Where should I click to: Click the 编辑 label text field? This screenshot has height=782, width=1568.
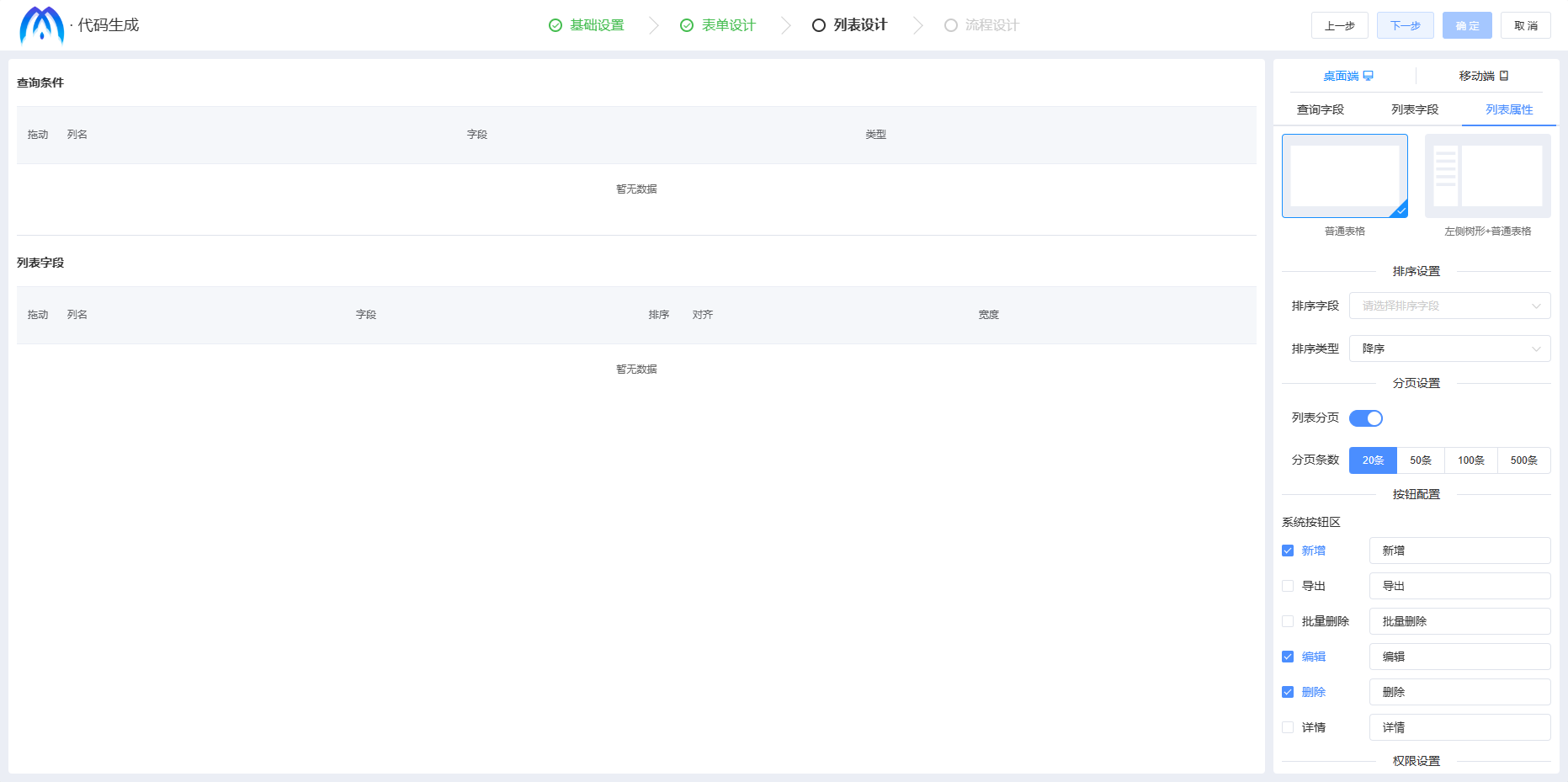click(1460, 657)
